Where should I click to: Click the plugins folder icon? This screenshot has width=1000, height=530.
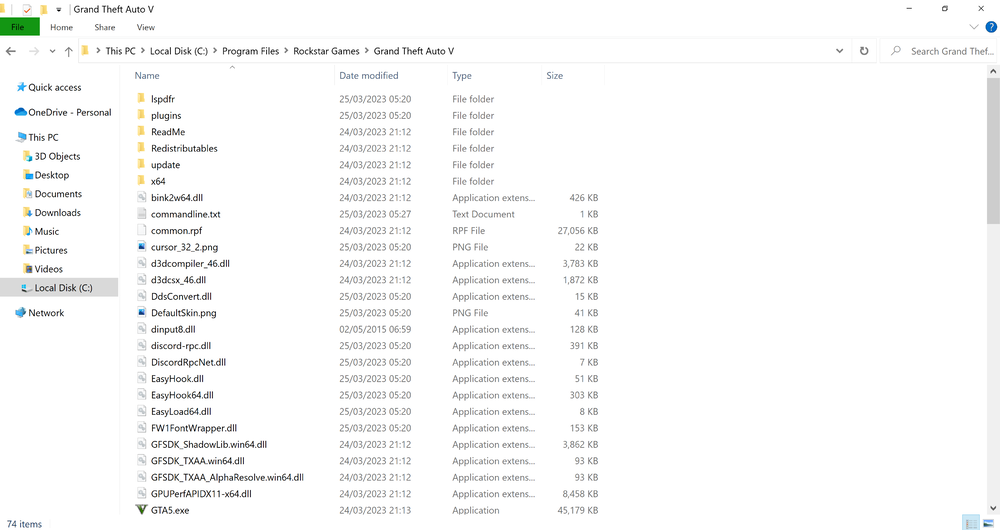coord(142,115)
